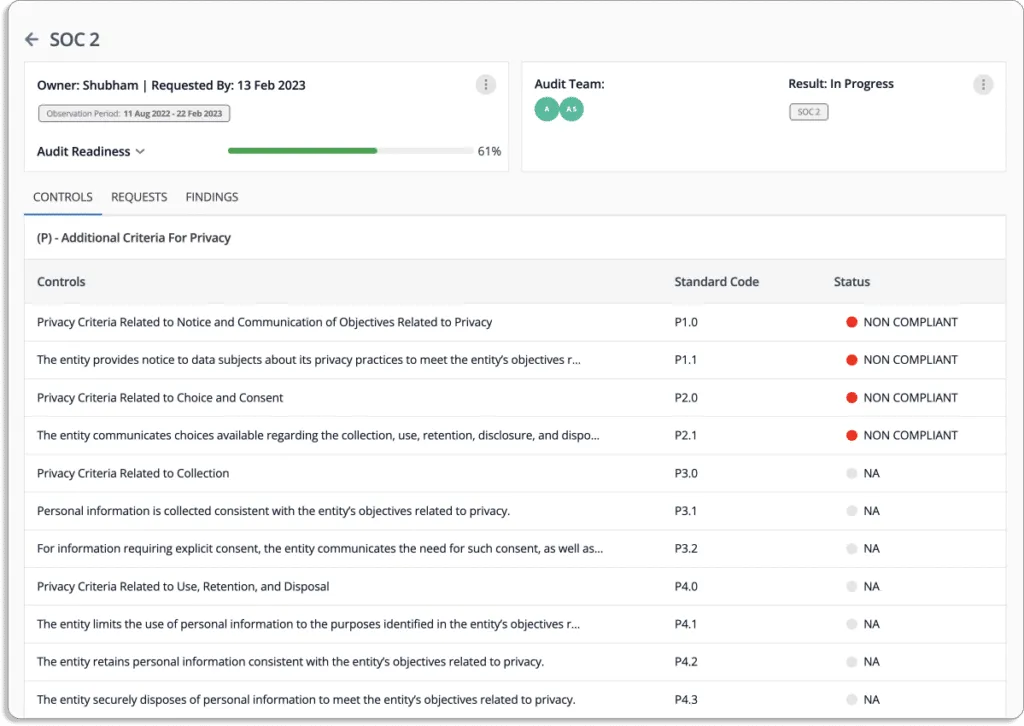Image resolution: width=1024 pixels, height=726 pixels.
Task: Click standard code P4.2
Action: point(686,662)
